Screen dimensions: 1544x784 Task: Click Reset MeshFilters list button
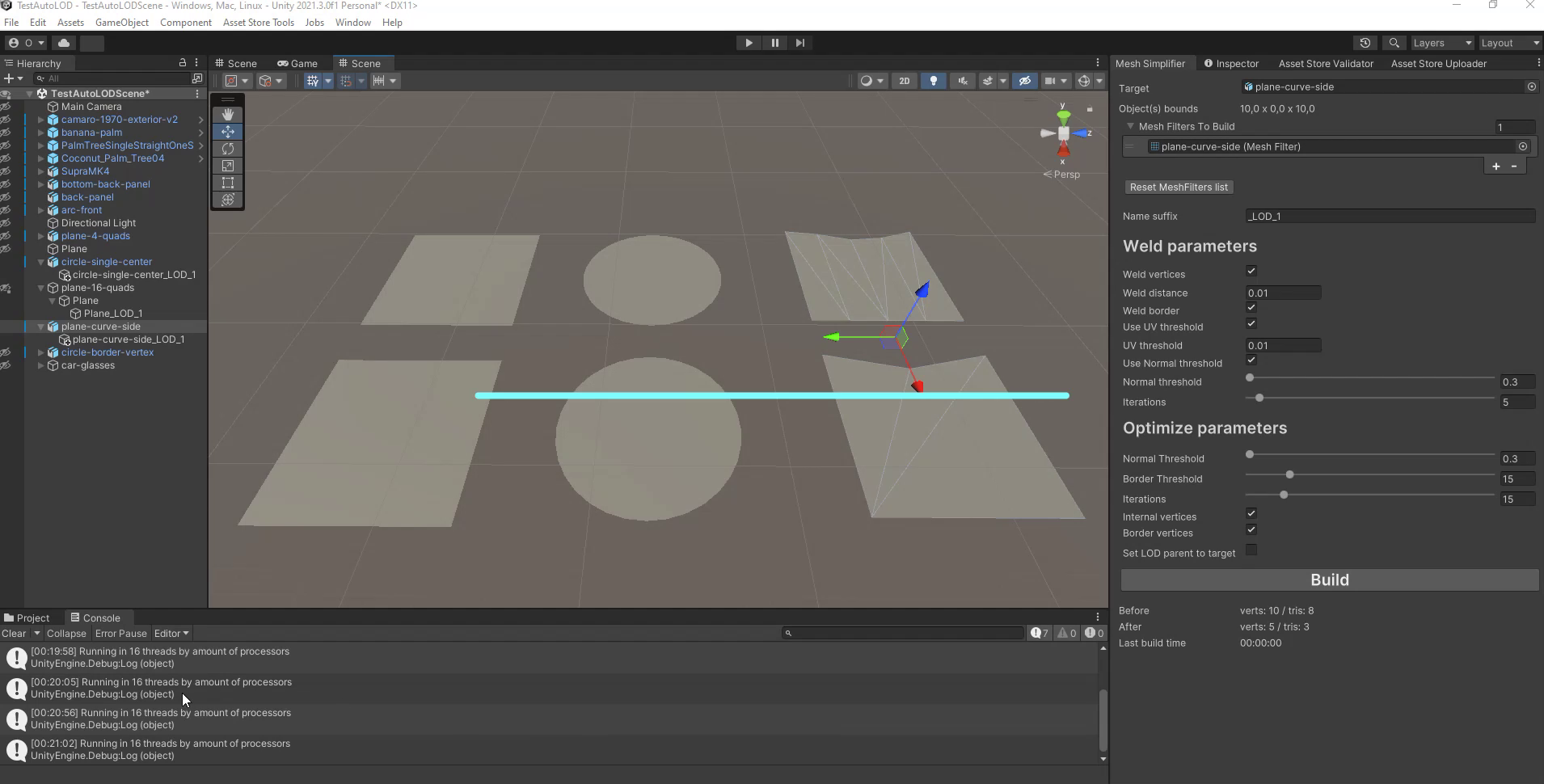(1179, 187)
